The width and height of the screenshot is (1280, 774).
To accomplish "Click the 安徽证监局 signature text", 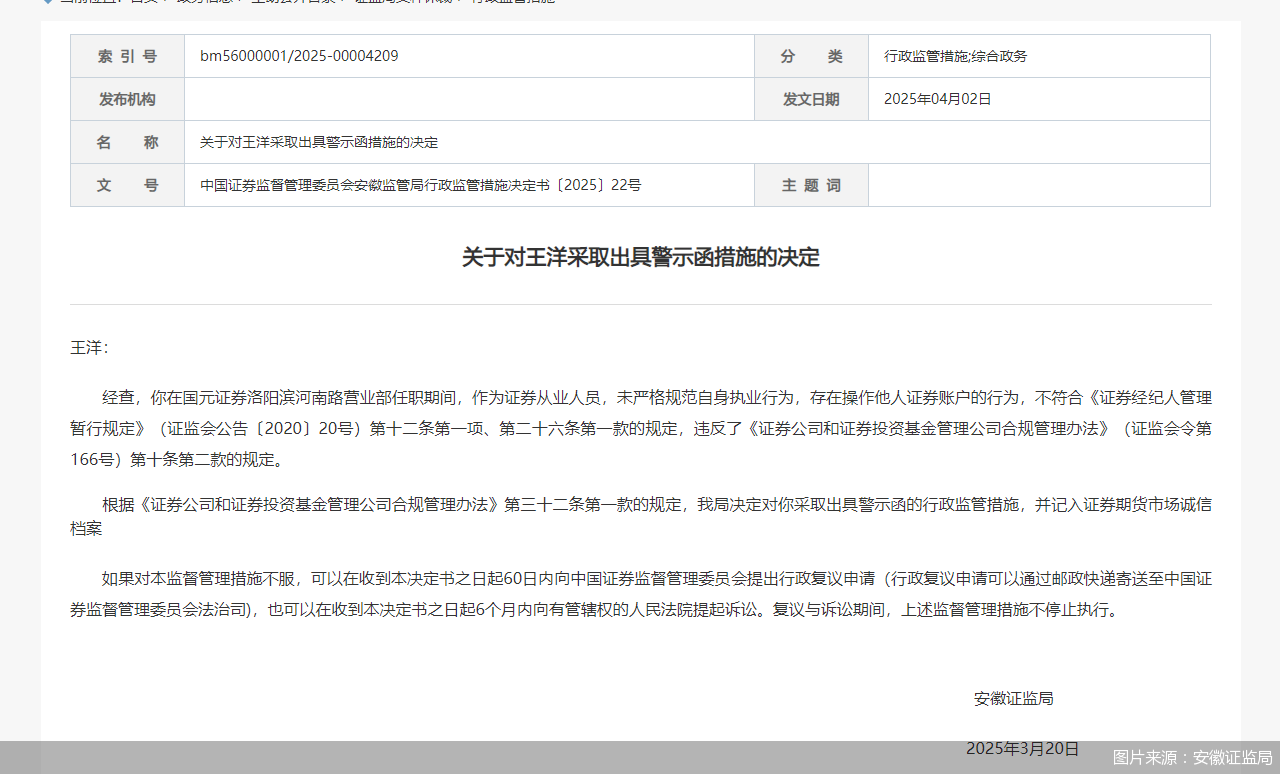I will click(x=1013, y=698).
